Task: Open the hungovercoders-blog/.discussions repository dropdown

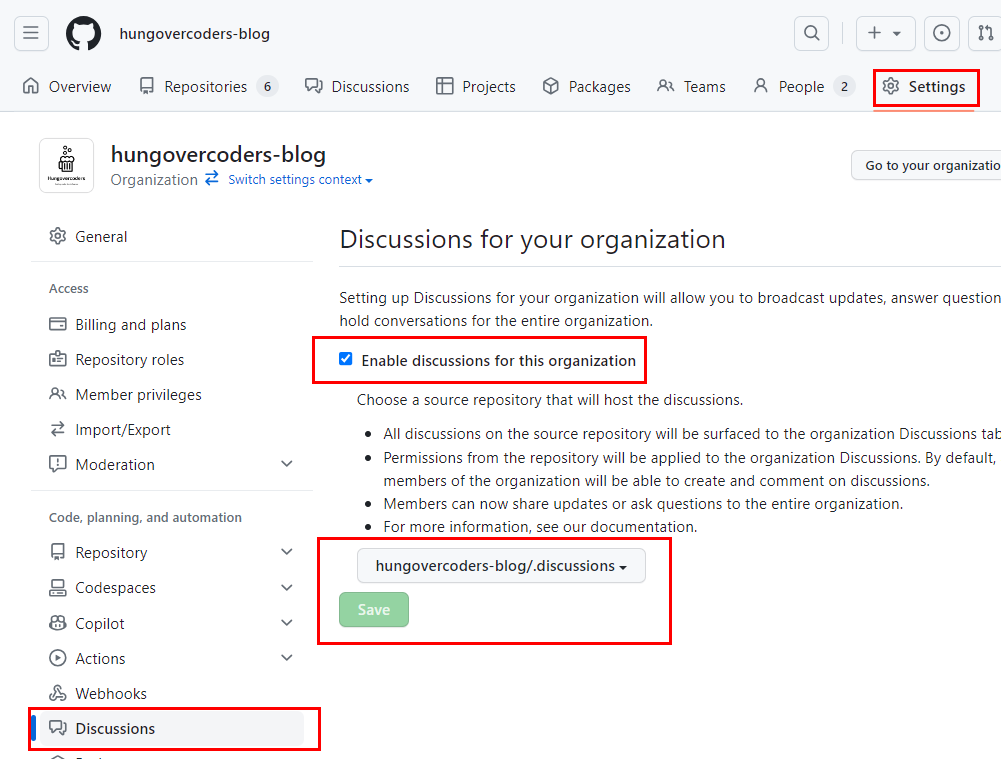Action: tap(501, 566)
